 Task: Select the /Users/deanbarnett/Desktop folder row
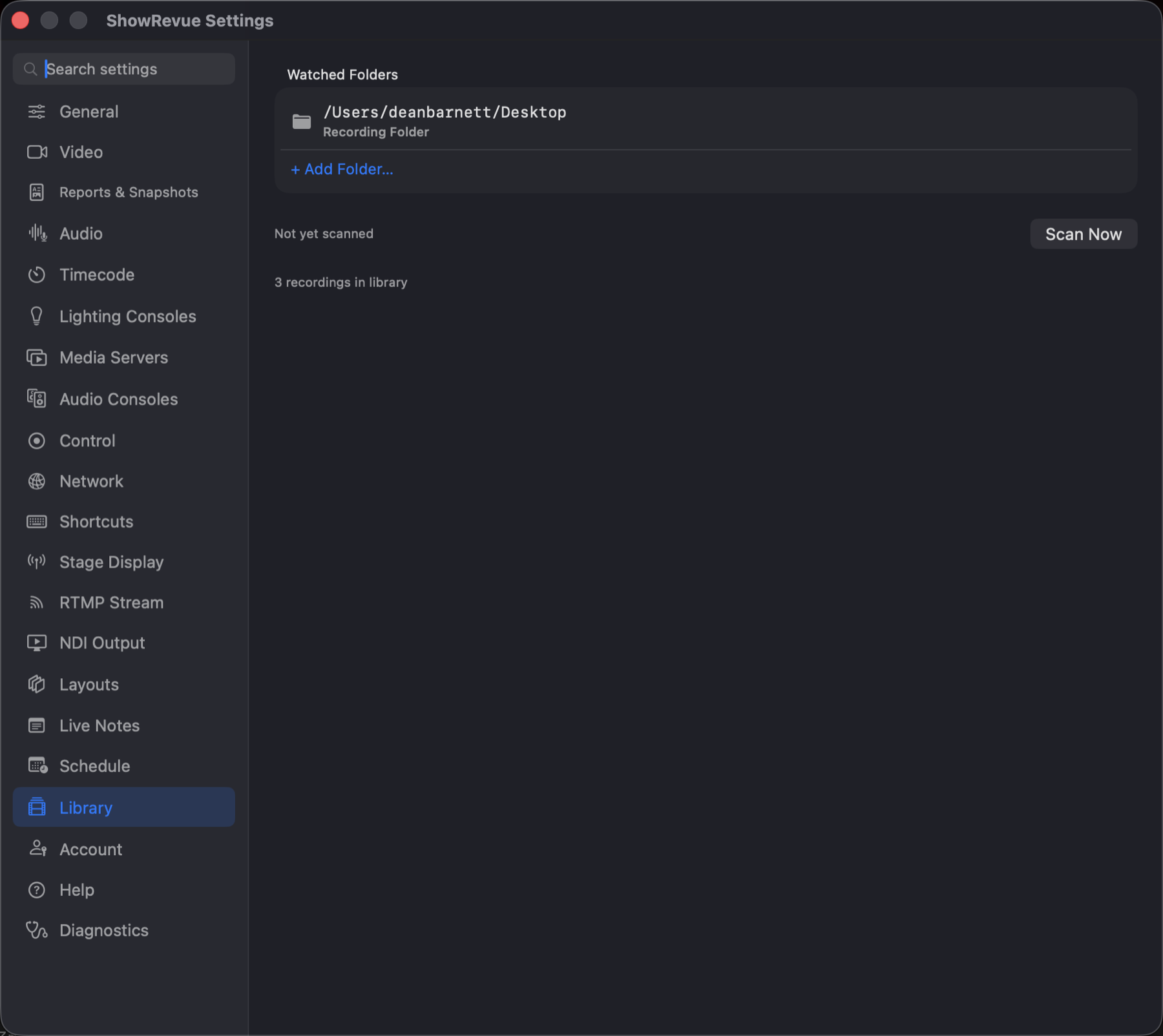click(706, 121)
